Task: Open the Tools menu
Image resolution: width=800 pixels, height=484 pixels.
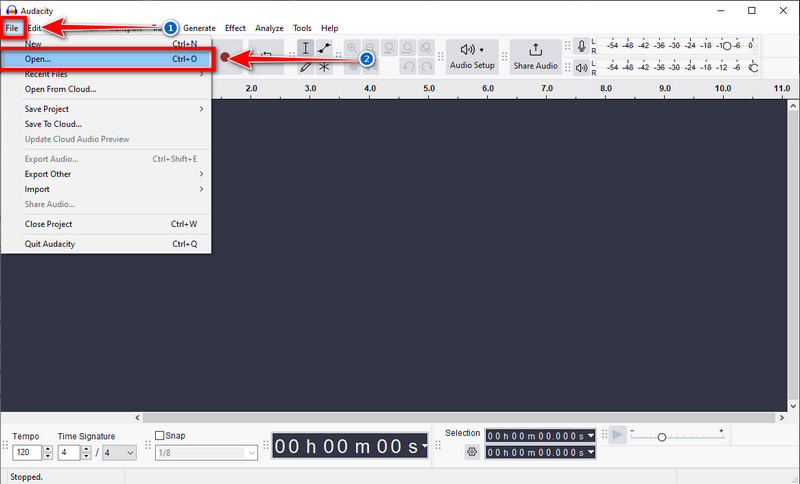Action: click(302, 28)
